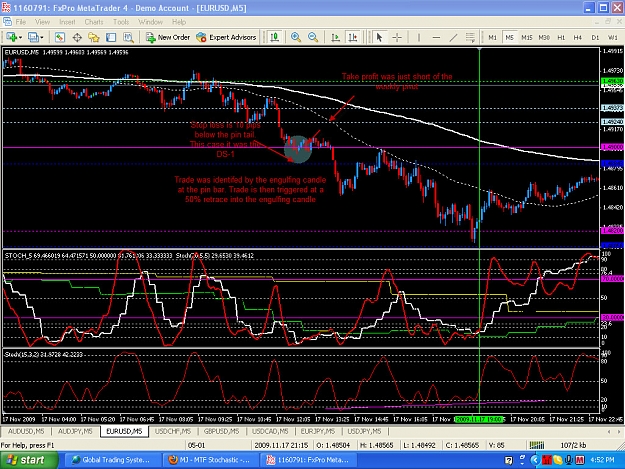Viewport: 625px width, 469px height.
Task: Switch to the M30 timeframe
Action: coord(544,37)
